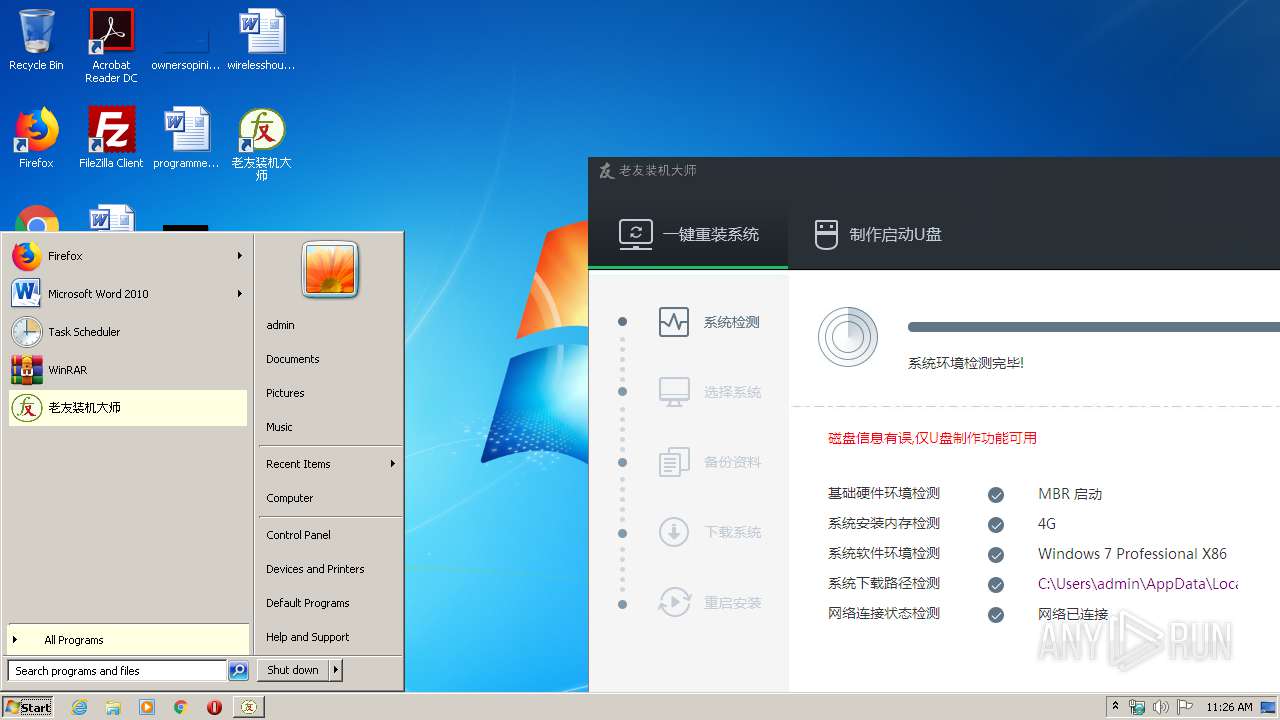Viewport: 1280px width, 720px height.
Task: Launch 老友装机大师 from its desktop icon
Action: [x=261, y=143]
